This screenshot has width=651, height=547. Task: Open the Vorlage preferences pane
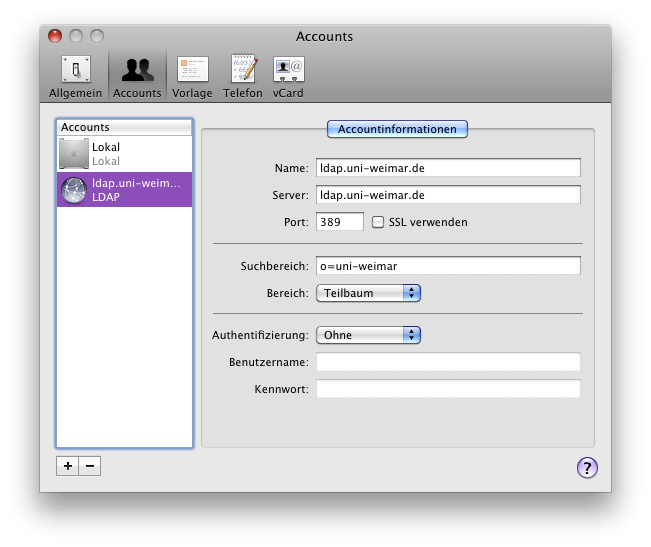pyautogui.click(x=193, y=77)
